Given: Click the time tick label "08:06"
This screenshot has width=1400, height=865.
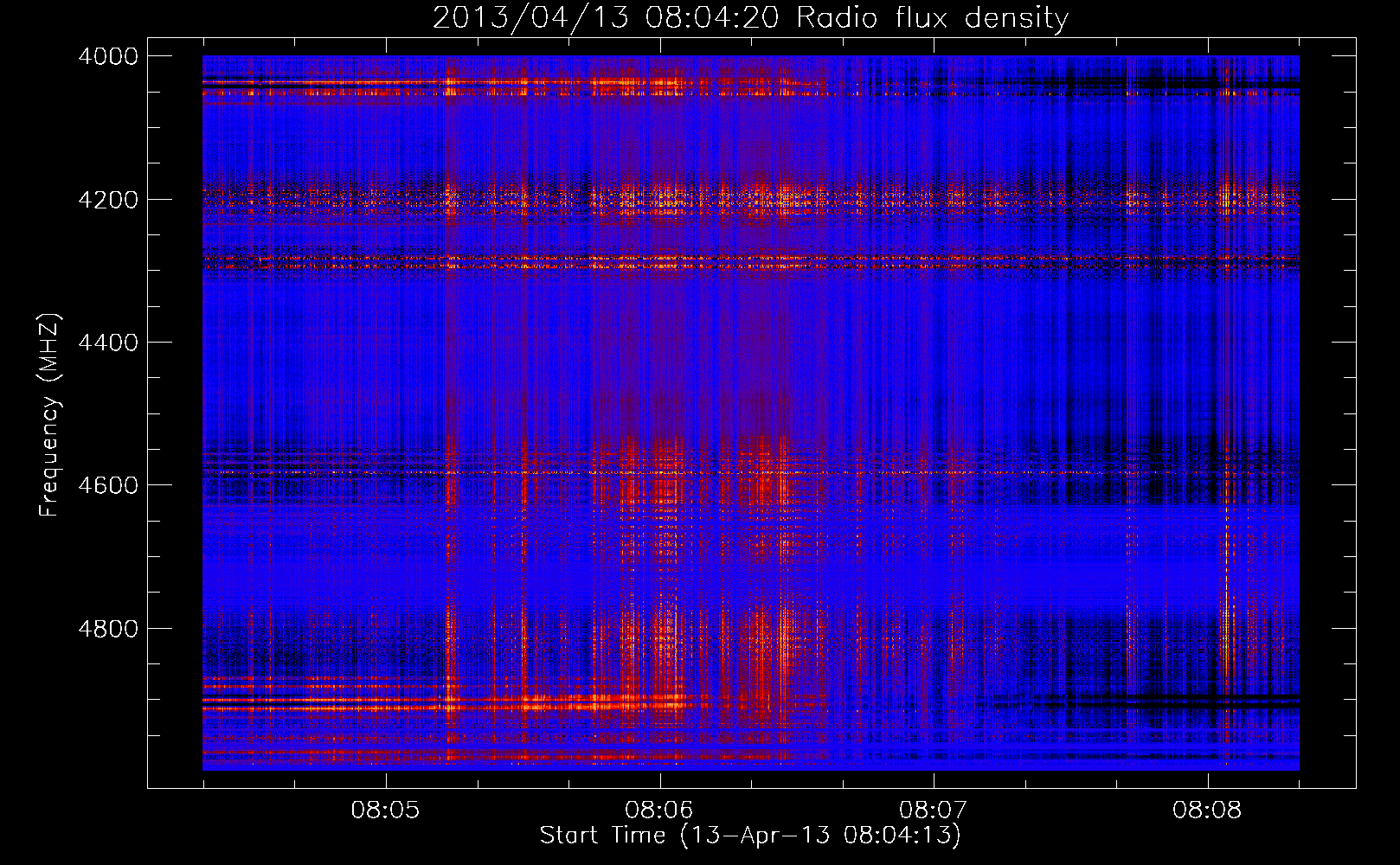Looking at the screenshot, I should (659, 810).
